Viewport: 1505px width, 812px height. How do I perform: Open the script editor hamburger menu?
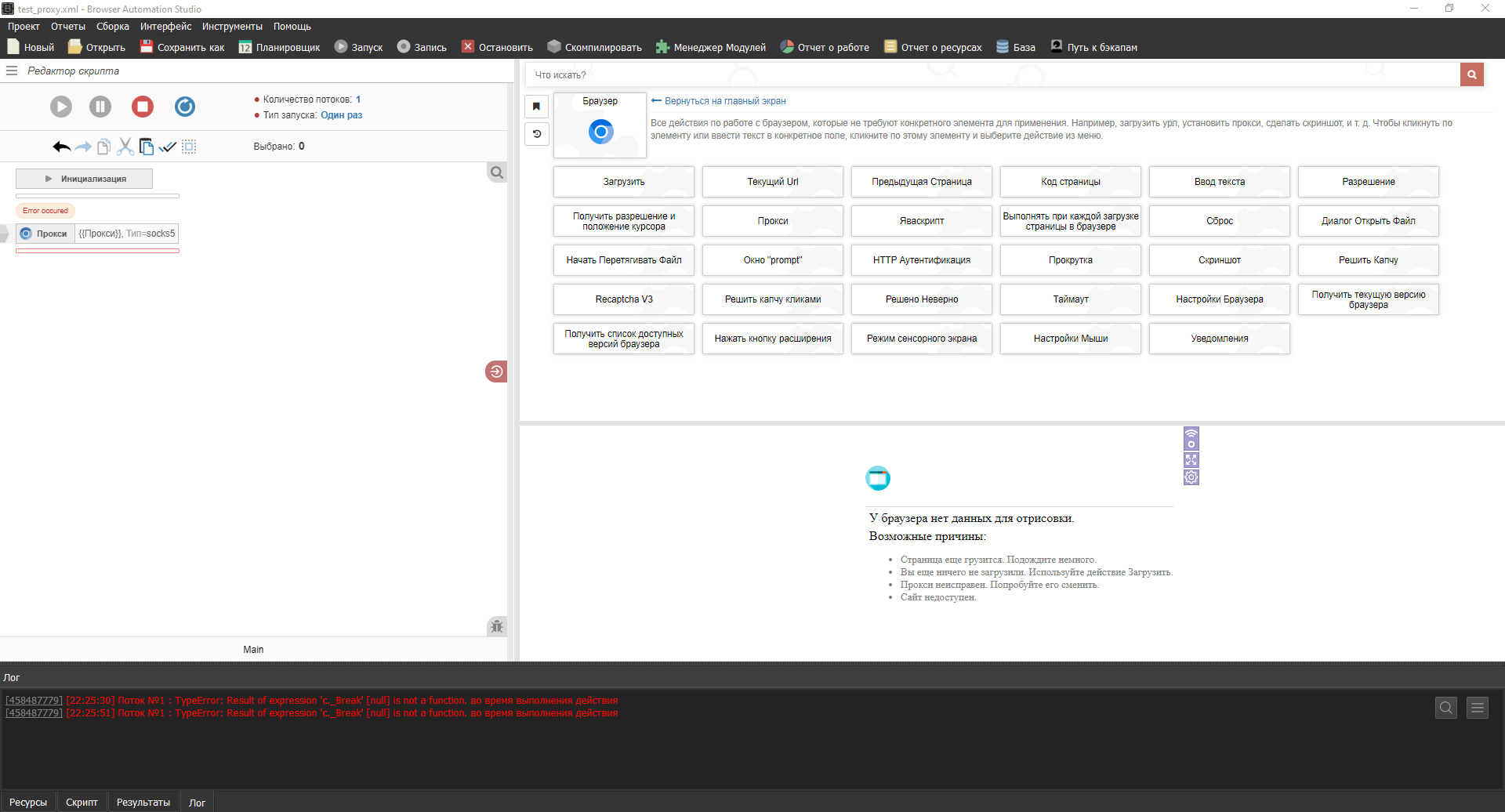[12, 71]
